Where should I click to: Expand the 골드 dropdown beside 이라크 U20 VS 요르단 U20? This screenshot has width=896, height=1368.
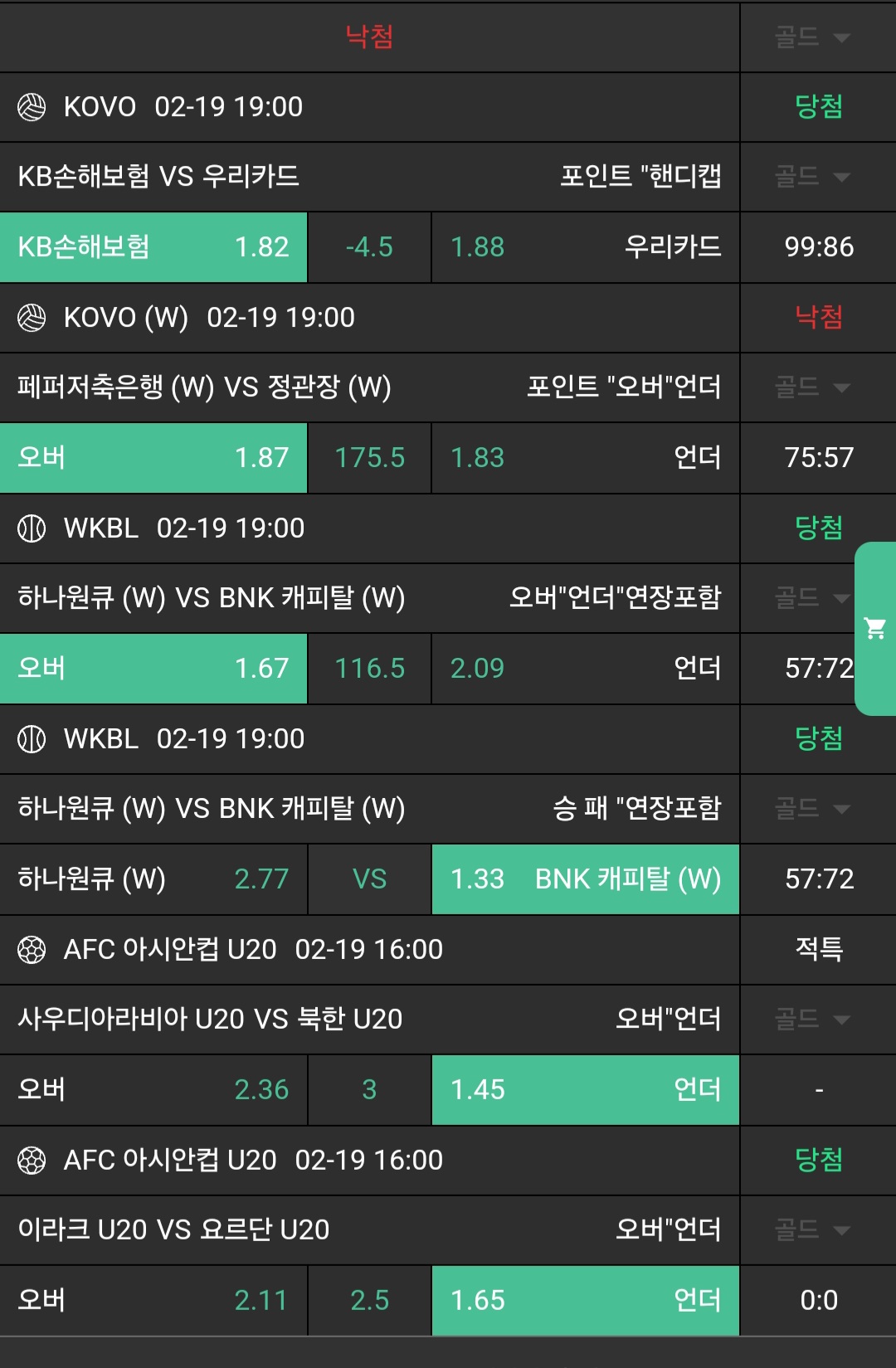point(813,1230)
